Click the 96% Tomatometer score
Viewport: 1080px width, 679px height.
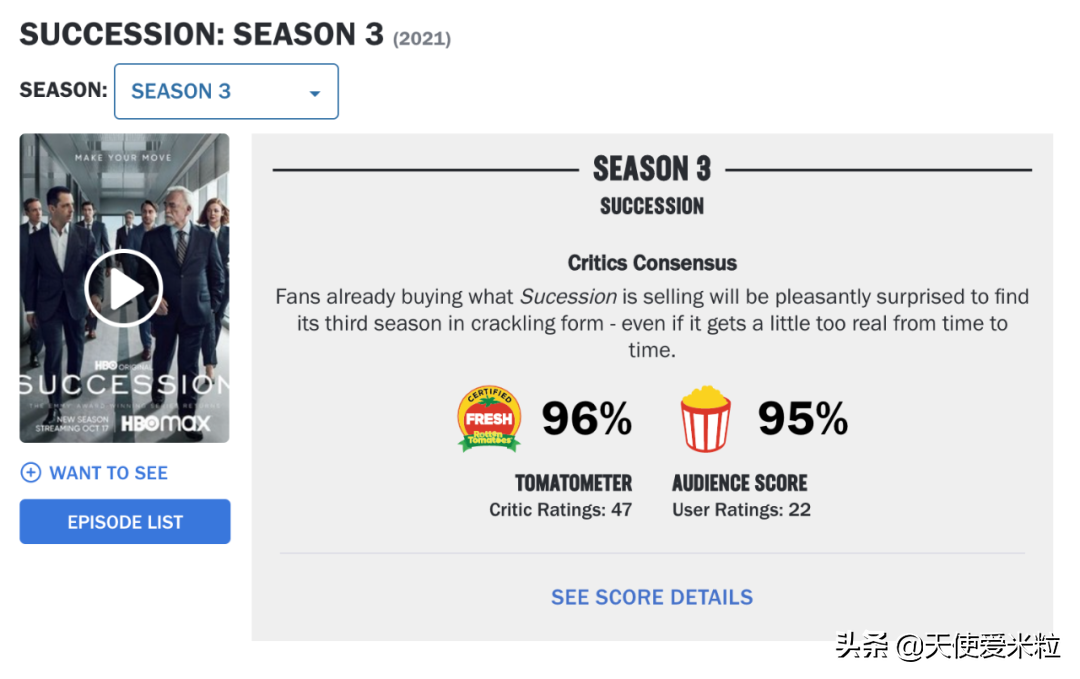[x=587, y=418]
